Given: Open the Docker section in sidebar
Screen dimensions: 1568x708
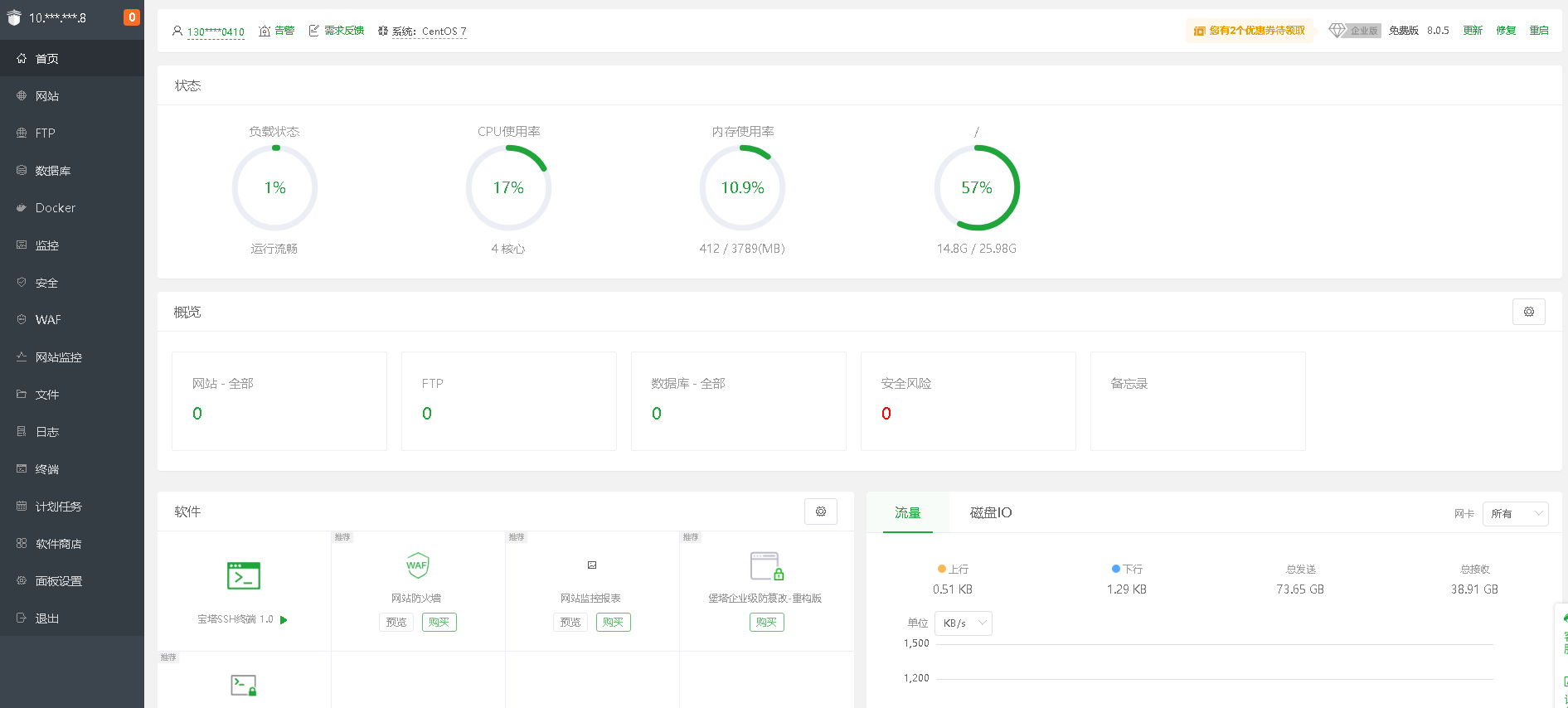Looking at the screenshot, I should pos(55,208).
